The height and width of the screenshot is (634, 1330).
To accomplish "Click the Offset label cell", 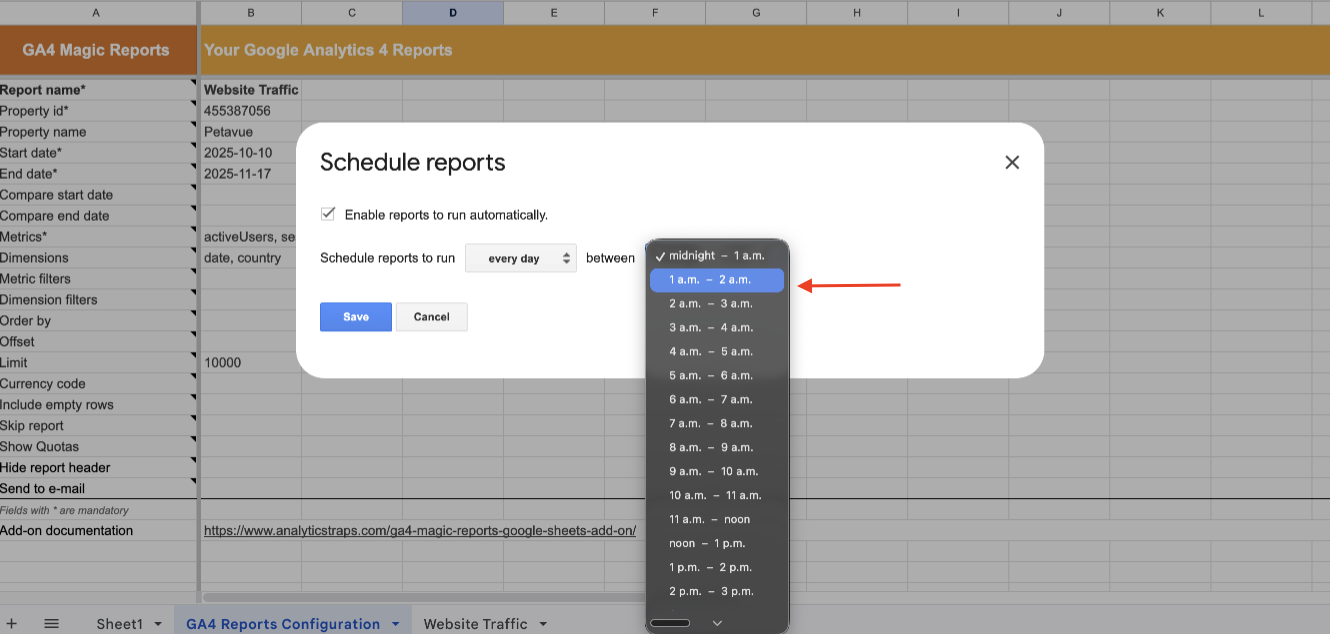I will point(98,342).
